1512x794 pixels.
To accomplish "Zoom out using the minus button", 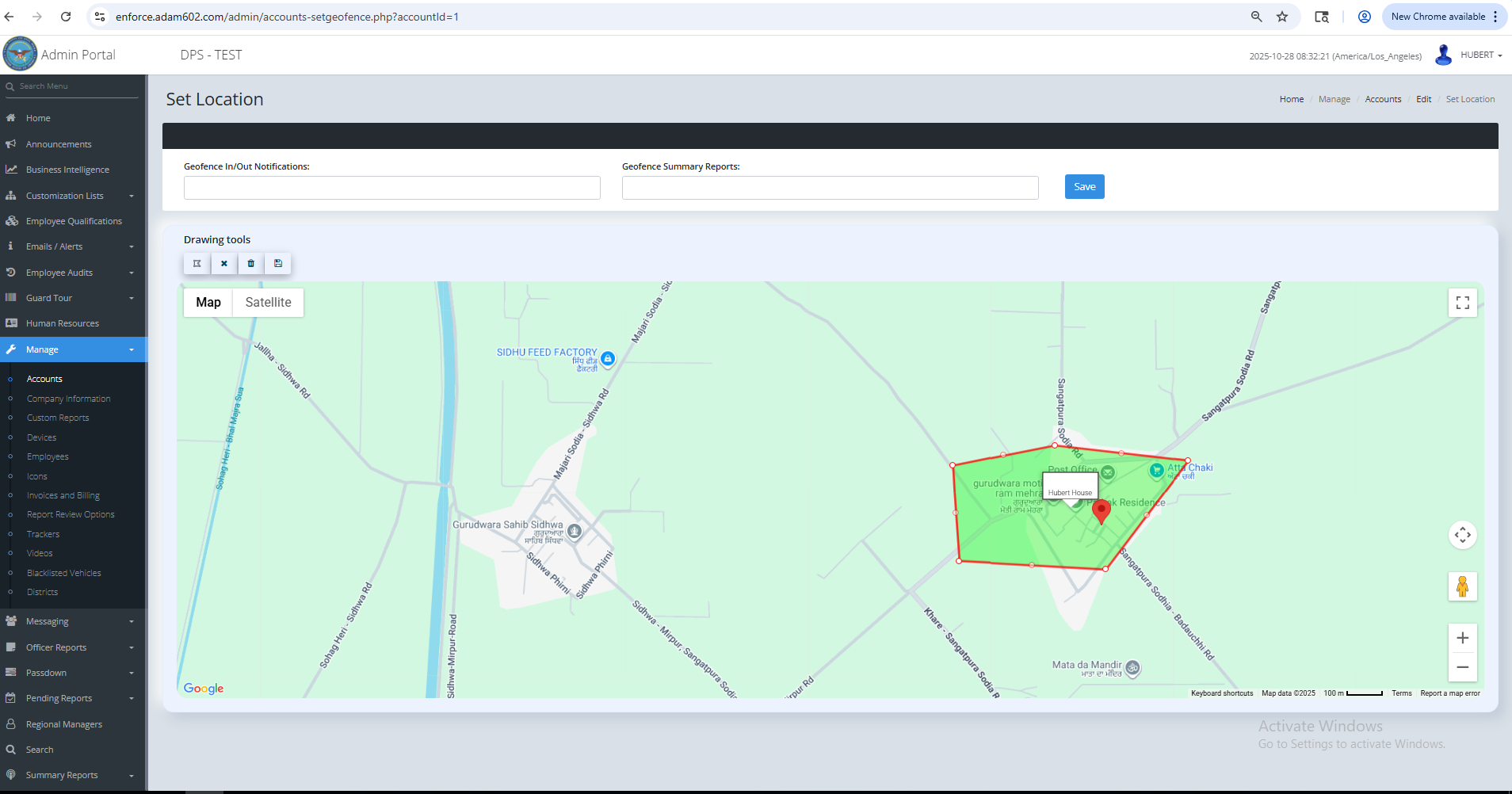I will [x=1462, y=666].
